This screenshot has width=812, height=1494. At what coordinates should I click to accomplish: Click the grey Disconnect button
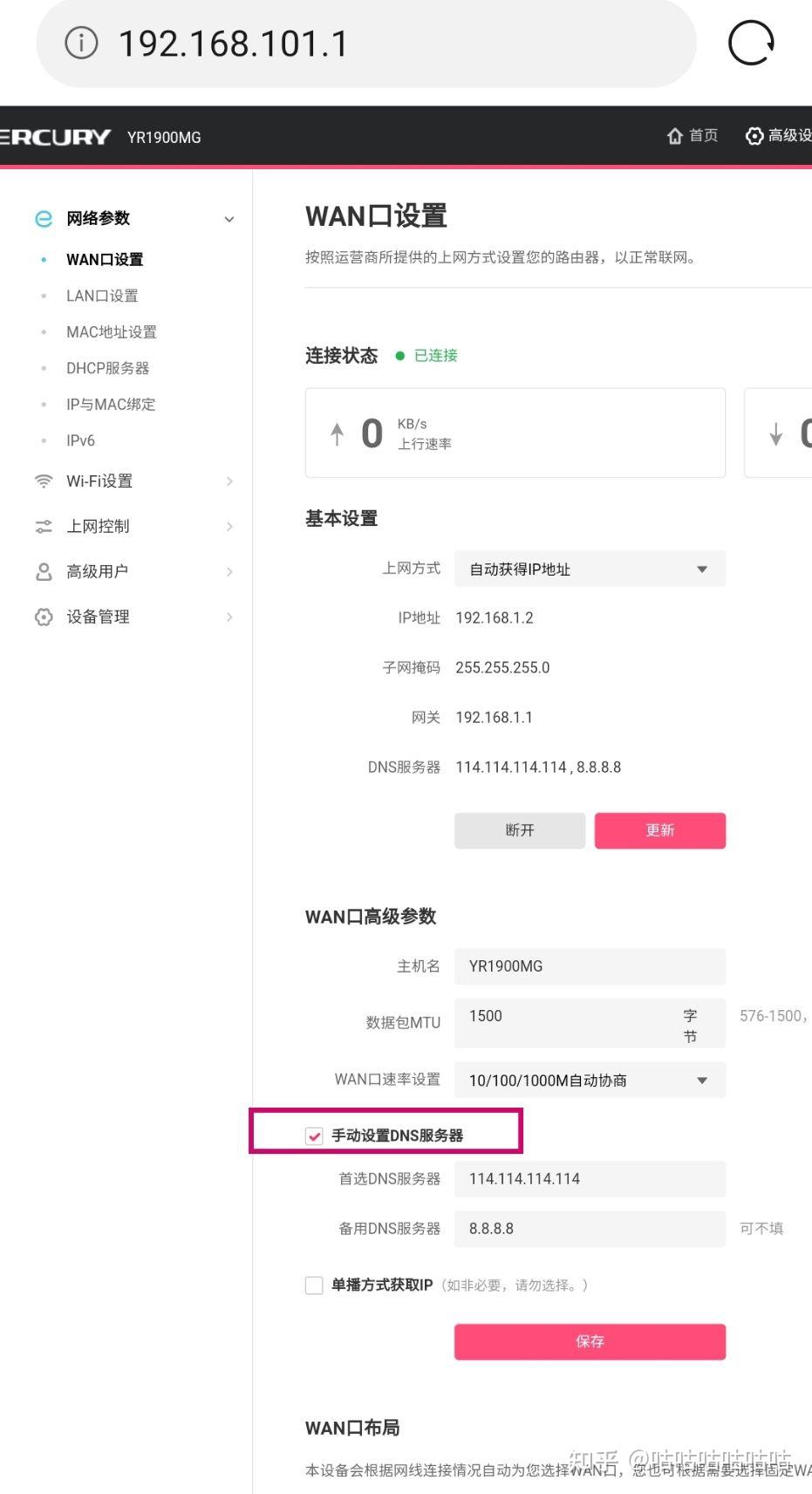click(520, 830)
